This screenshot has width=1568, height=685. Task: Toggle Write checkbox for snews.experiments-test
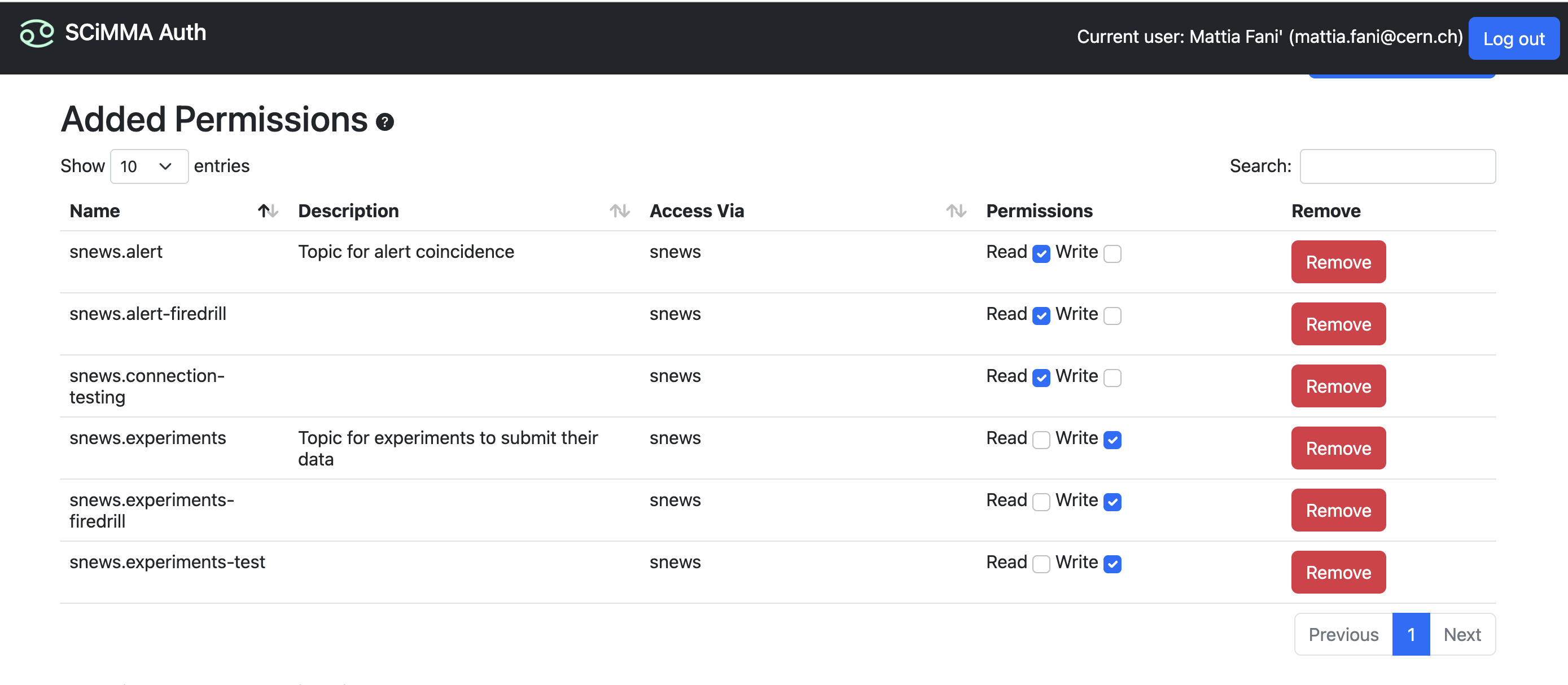(1112, 564)
